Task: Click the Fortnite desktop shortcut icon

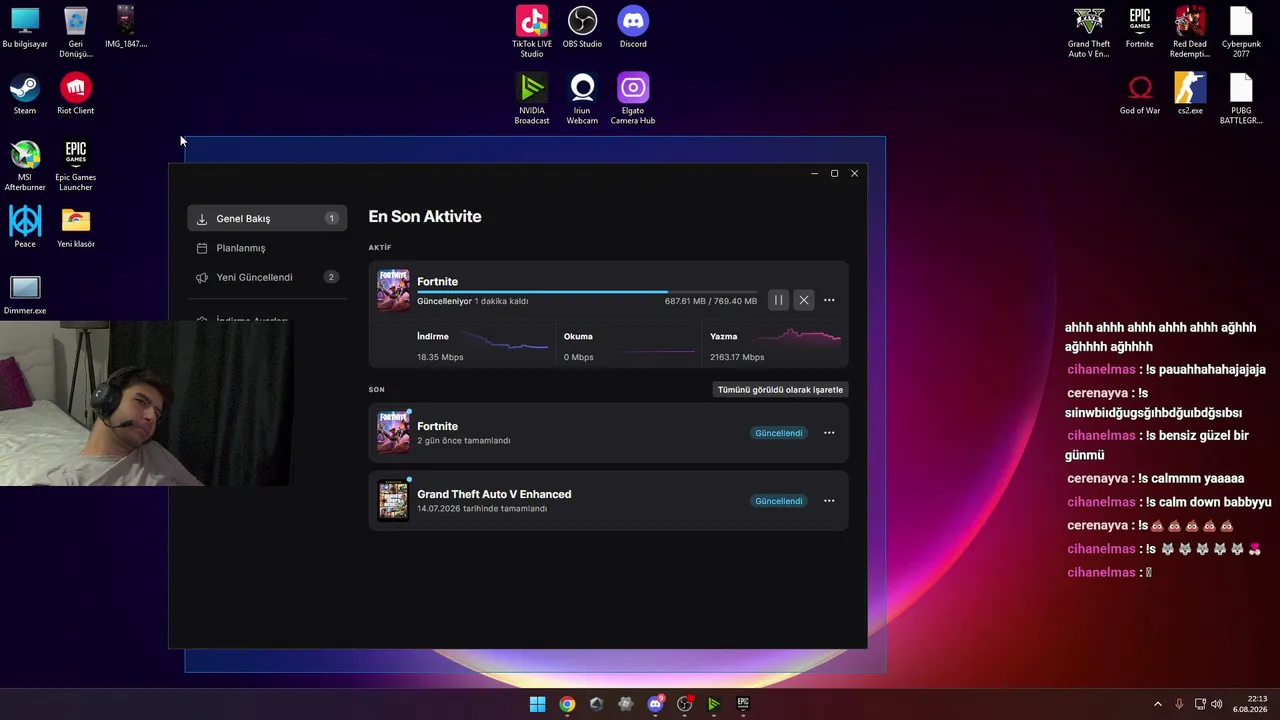Action: click(1140, 28)
